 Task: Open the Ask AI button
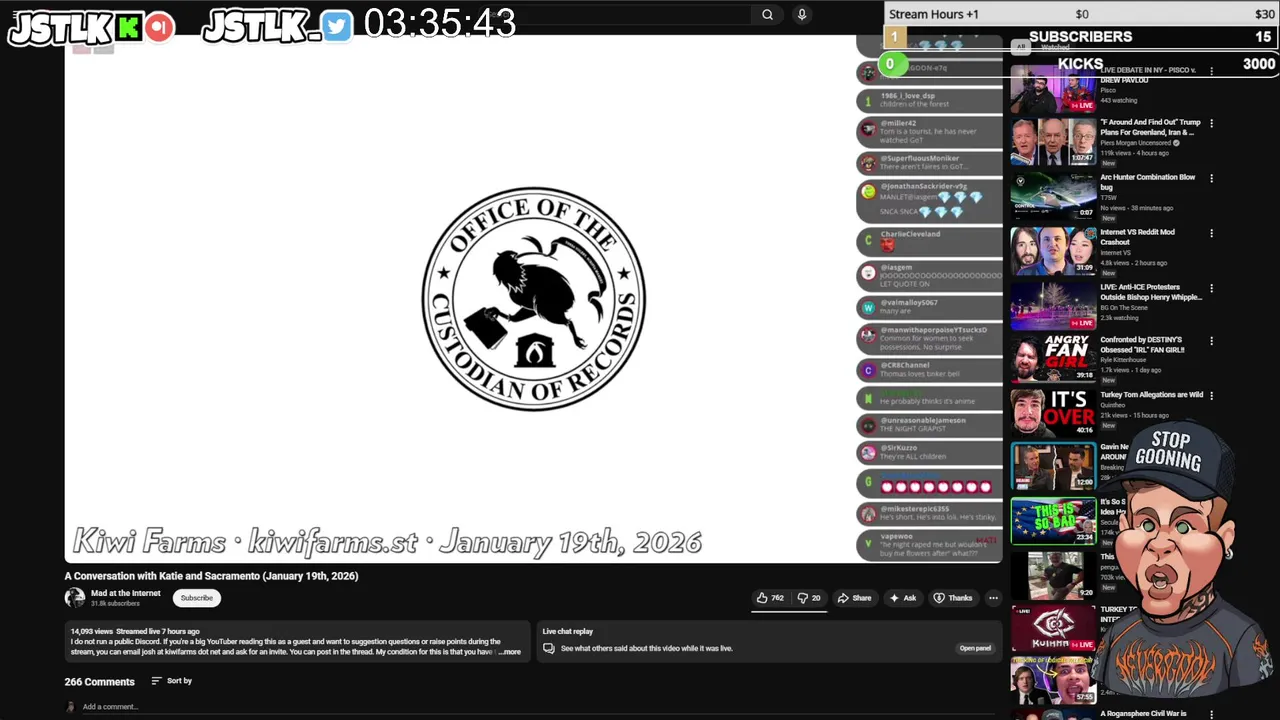click(x=903, y=598)
